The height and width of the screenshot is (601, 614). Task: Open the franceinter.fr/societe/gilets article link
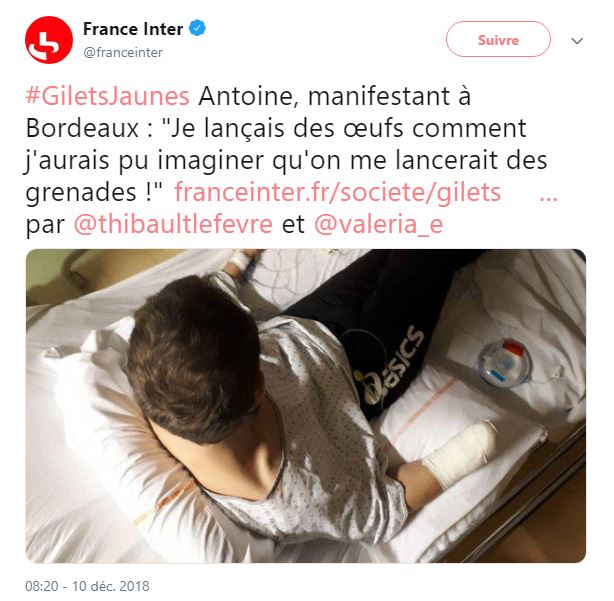click(x=338, y=192)
